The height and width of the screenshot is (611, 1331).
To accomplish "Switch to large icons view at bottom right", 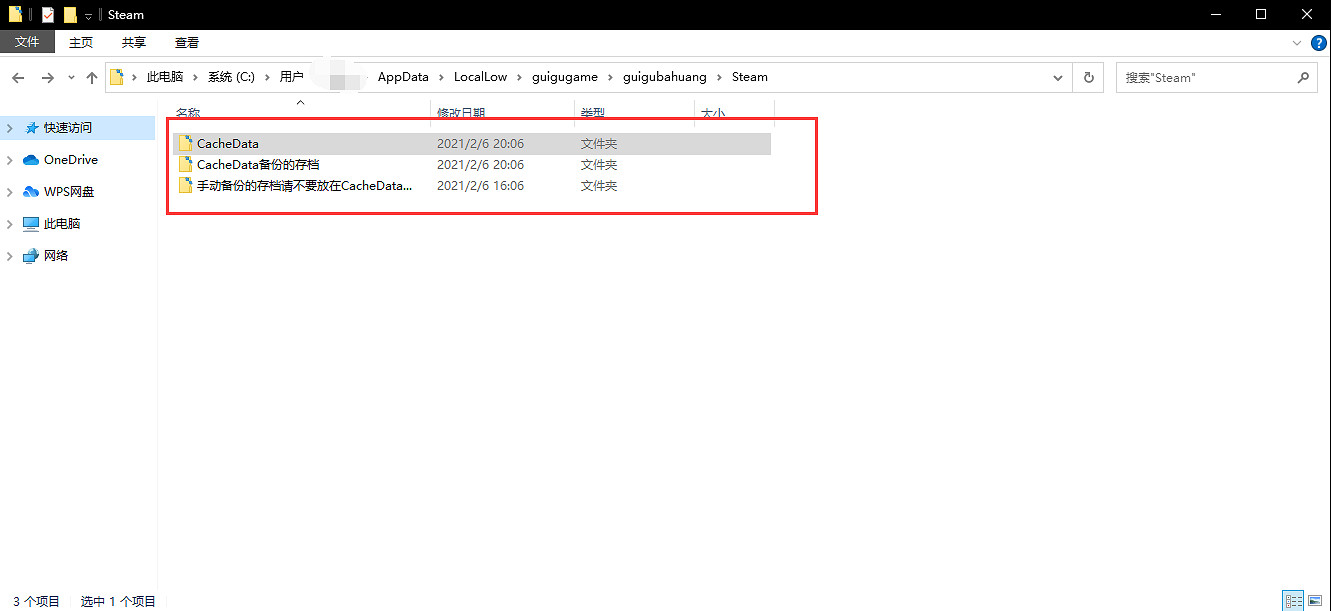I will (x=1315, y=601).
